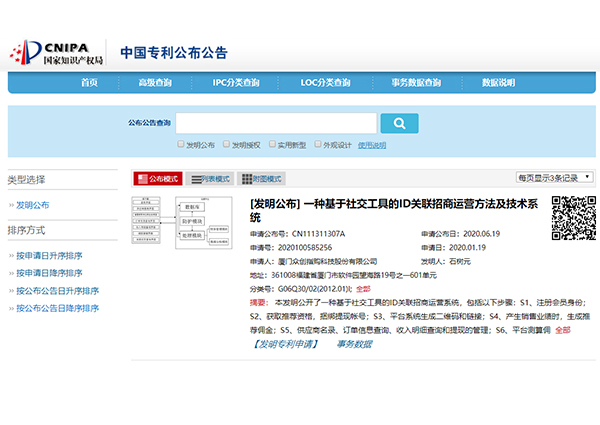
Task: Switch to 列表模式 view
Action: pyautogui.click(x=209, y=179)
